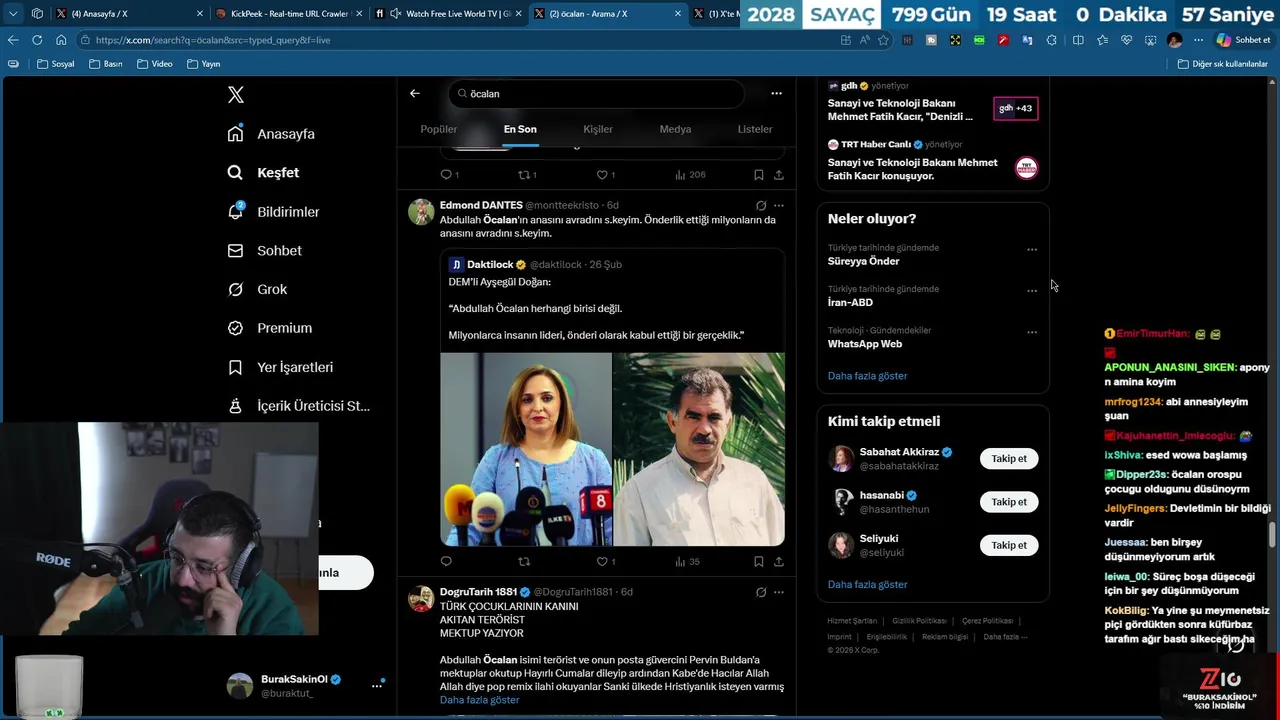Open Yer İşaretleri bookmarks

[x=280, y=367]
